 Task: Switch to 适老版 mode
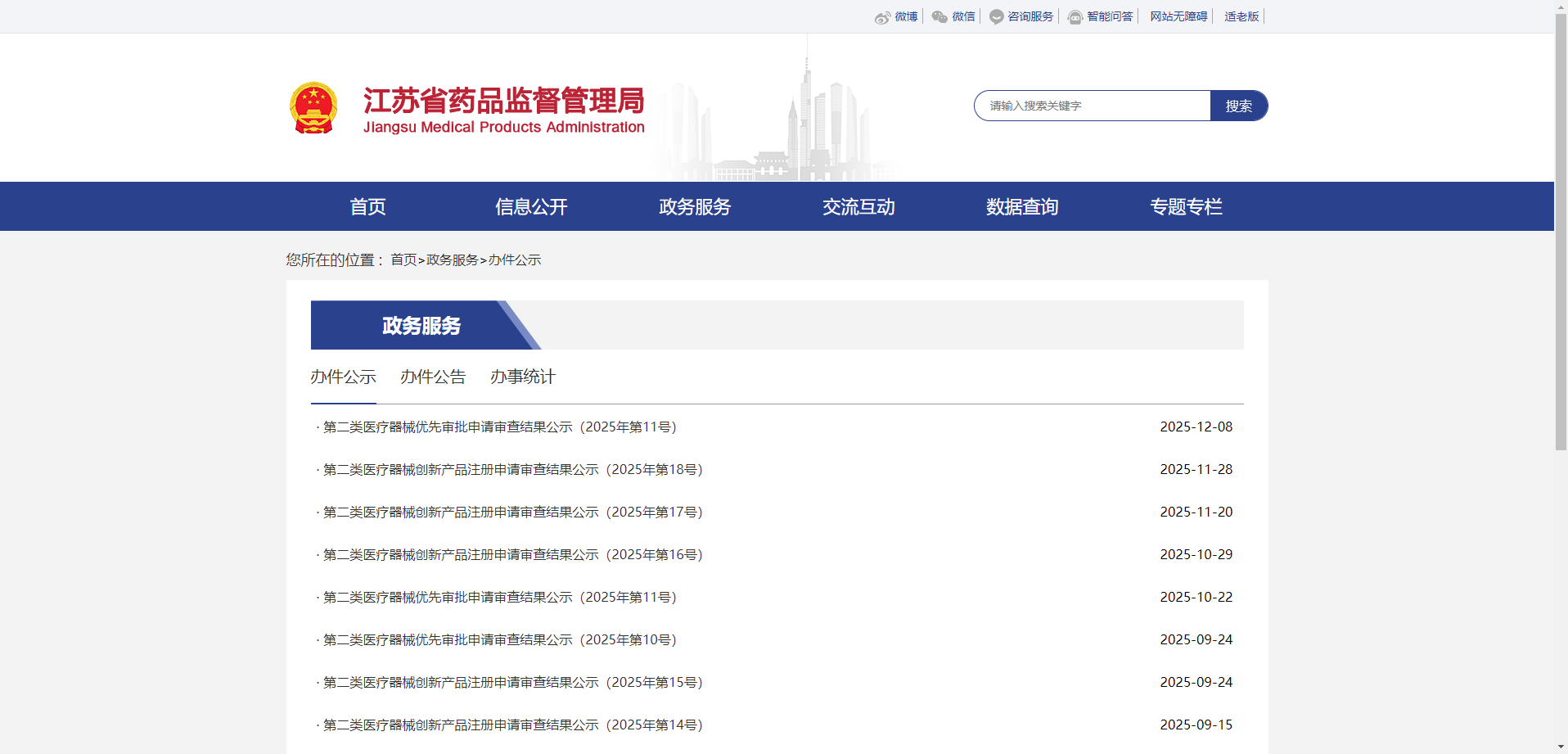coord(1241,16)
